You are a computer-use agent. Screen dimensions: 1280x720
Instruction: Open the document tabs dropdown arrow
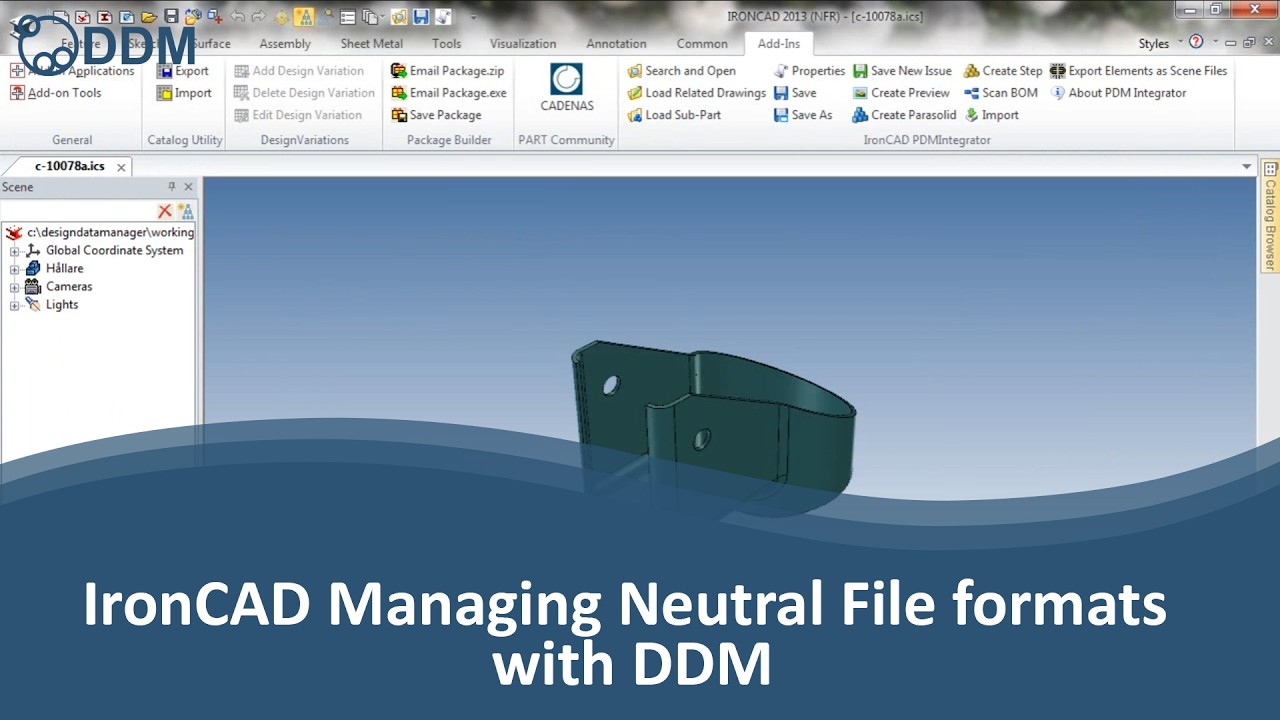click(x=1247, y=167)
